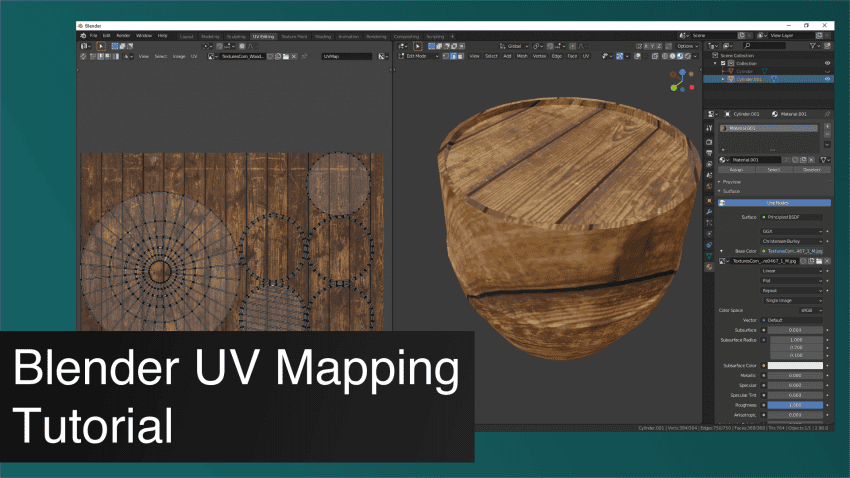850x478 pixels.
Task: Open the Vertex menu in 3D viewport
Action: [539, 56]
